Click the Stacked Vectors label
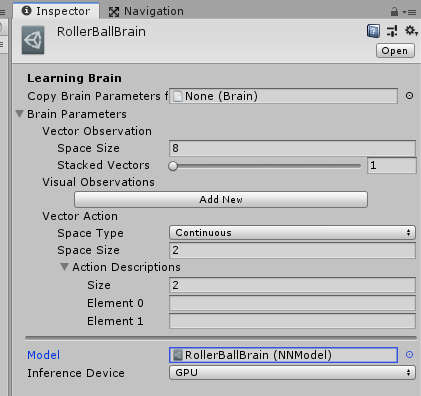Image resolution: width=421 pixels, height=396 pixels. [x=103, y=165]
